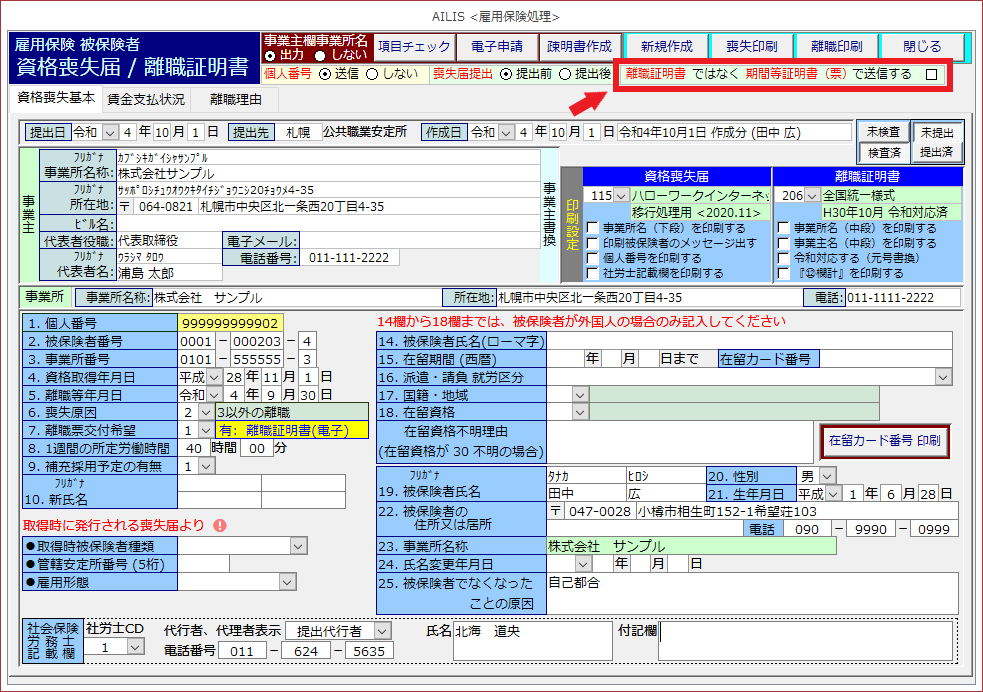Switch to the 賃金支払状況 tab
Screen dimensions: 983x692
click(145, 99)
